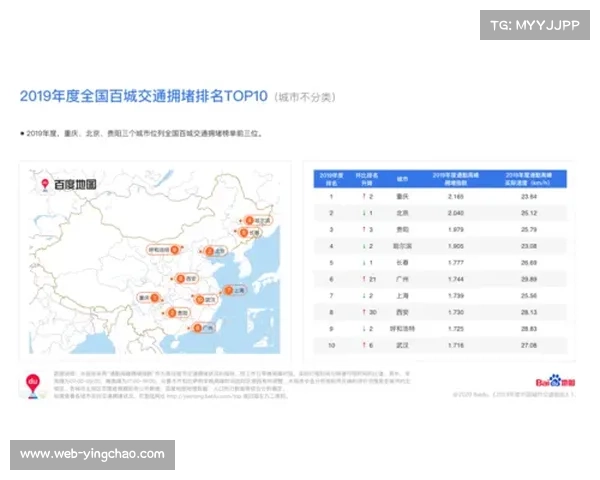Click the 北京 rank 2 map marker
Viewport: 600px width, 480px height.
pos(214,251)
